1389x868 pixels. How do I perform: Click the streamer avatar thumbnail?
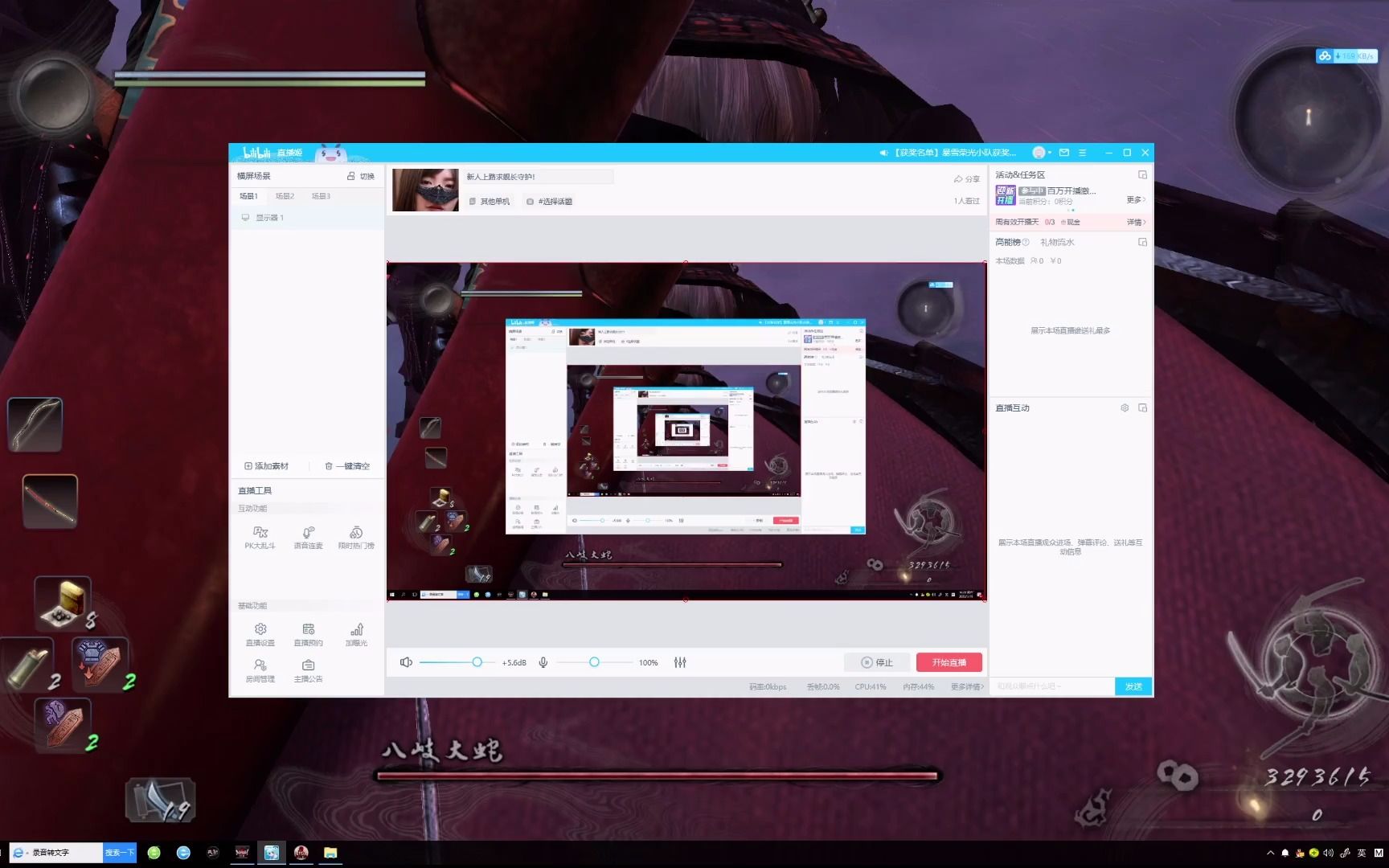[425, 190]
